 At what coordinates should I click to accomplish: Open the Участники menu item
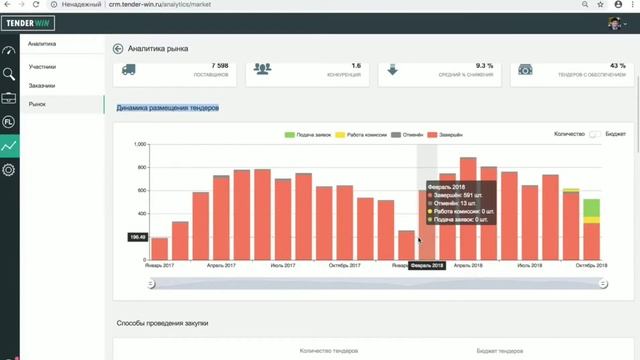pos(42,67)
